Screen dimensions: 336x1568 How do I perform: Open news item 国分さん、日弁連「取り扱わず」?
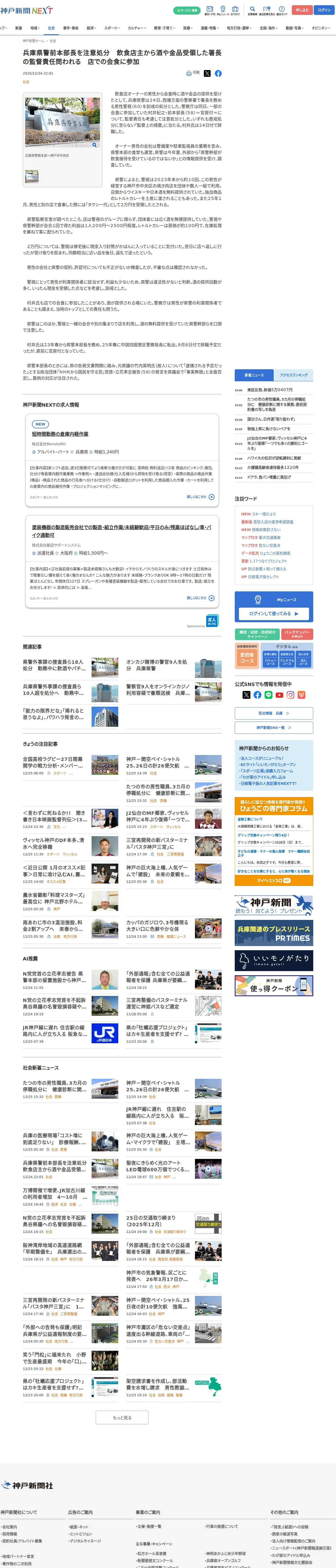click(271, 419)
